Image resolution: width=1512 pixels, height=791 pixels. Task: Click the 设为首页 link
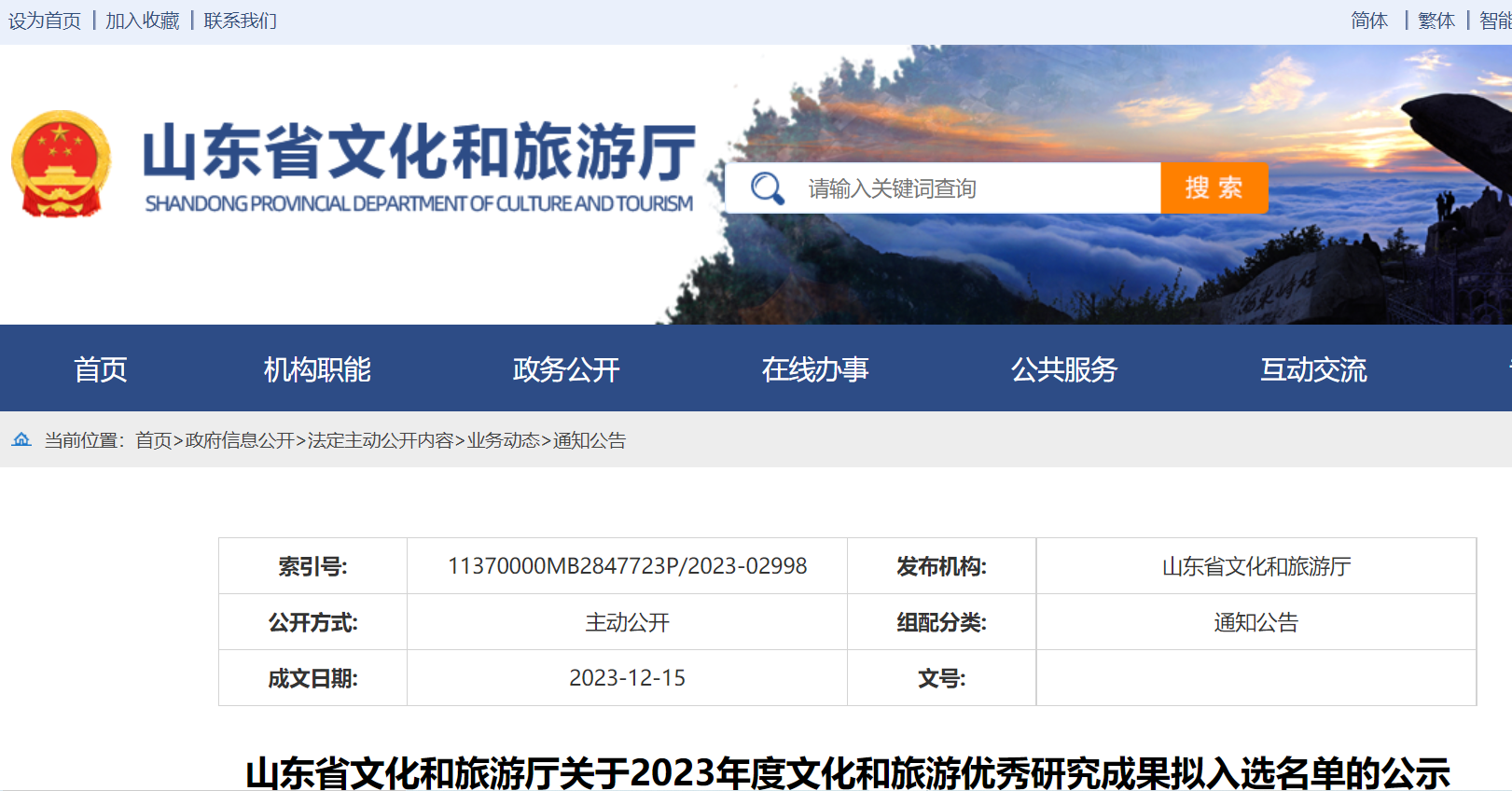45,21
